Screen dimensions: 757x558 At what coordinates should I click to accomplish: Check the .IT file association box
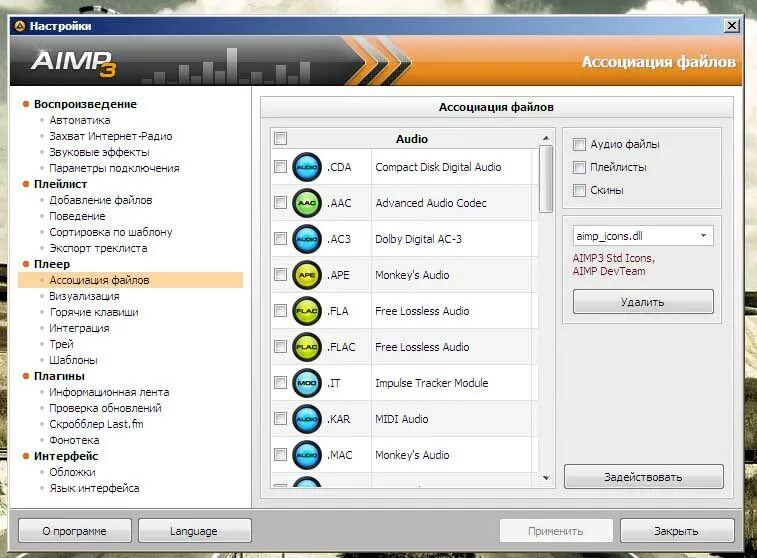pos(280,383)
